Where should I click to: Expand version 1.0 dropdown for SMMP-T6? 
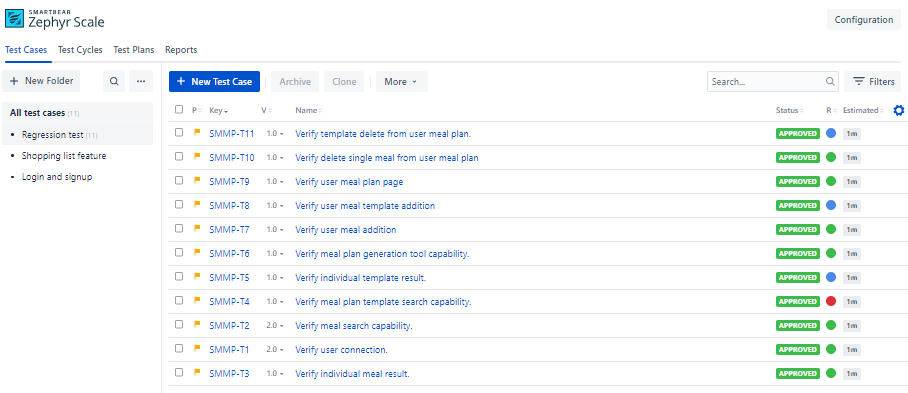275,254
